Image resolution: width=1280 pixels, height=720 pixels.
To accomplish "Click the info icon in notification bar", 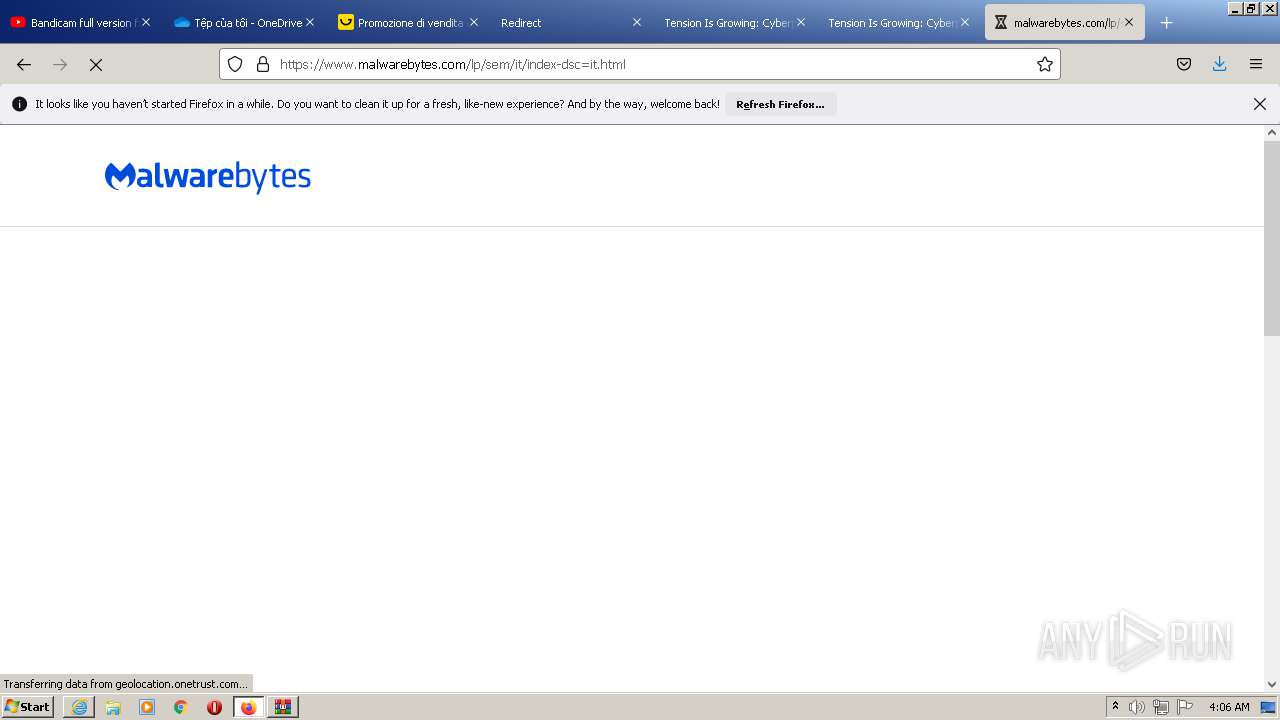I will coord(19,104).
